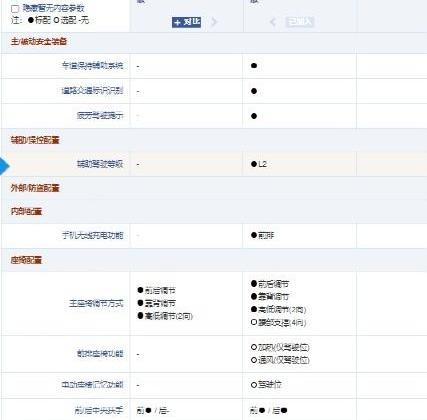This screenshot has width=427, height=420.
Task: Click the right arrow beside + 对比
Action: pyautogui.click(x=214, y=22)
